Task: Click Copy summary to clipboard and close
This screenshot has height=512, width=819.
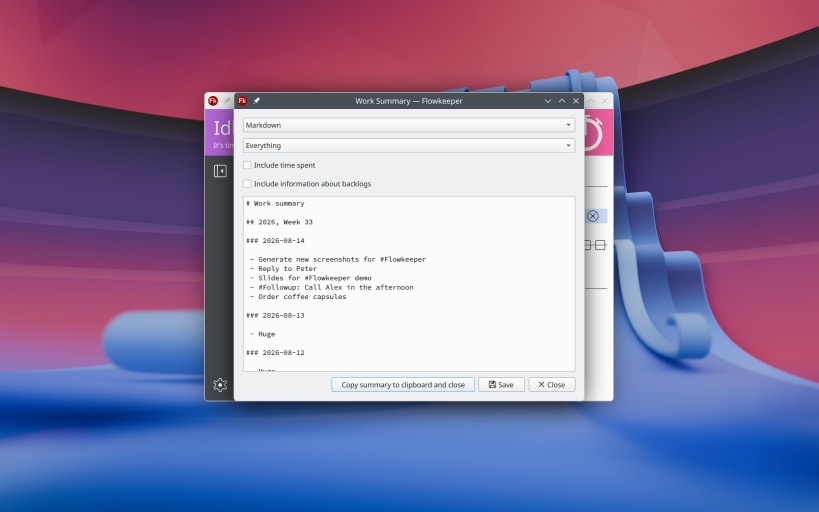Action: coord(403,385)
